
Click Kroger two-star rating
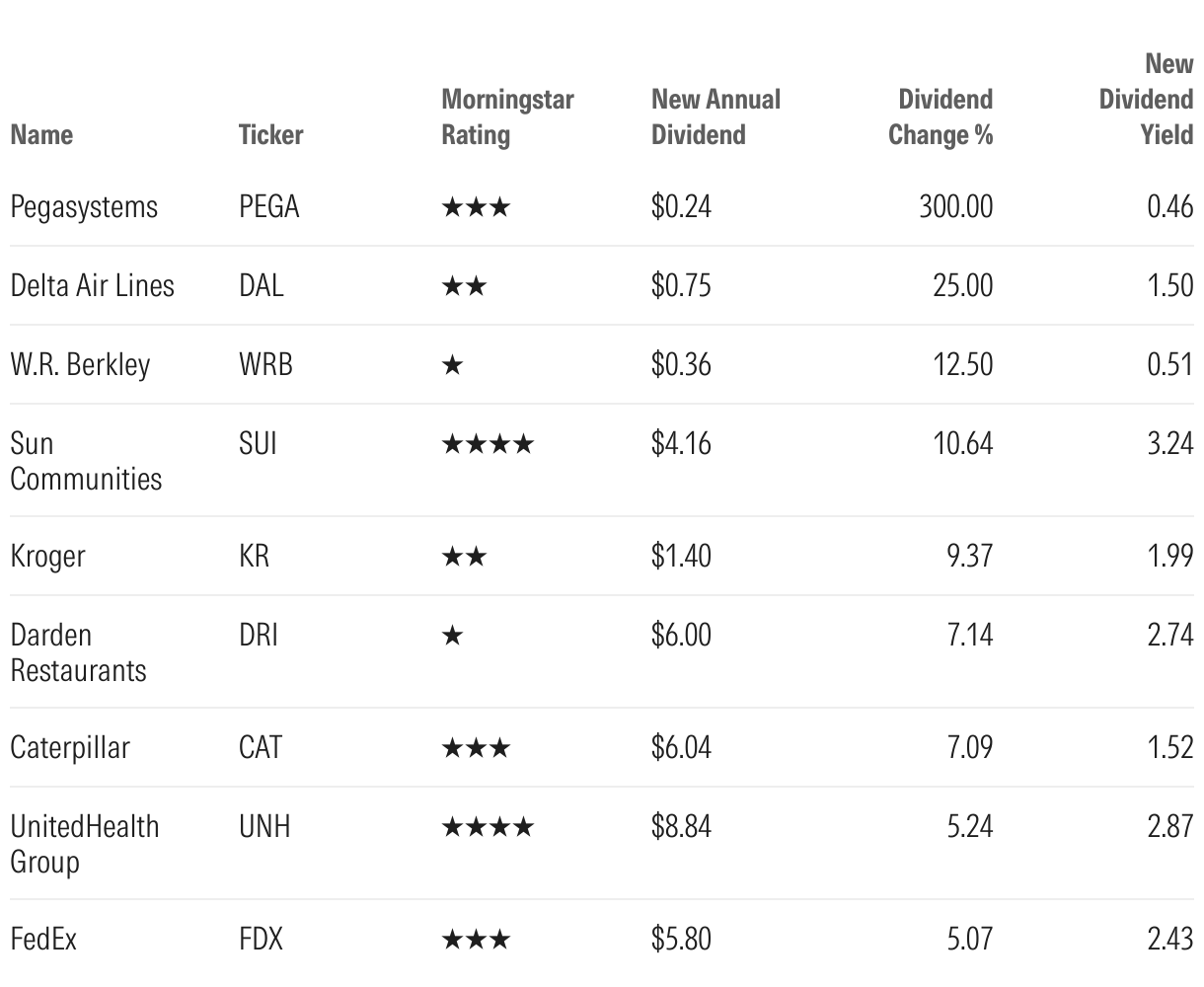pyautogui.click(x=464, y=557)
